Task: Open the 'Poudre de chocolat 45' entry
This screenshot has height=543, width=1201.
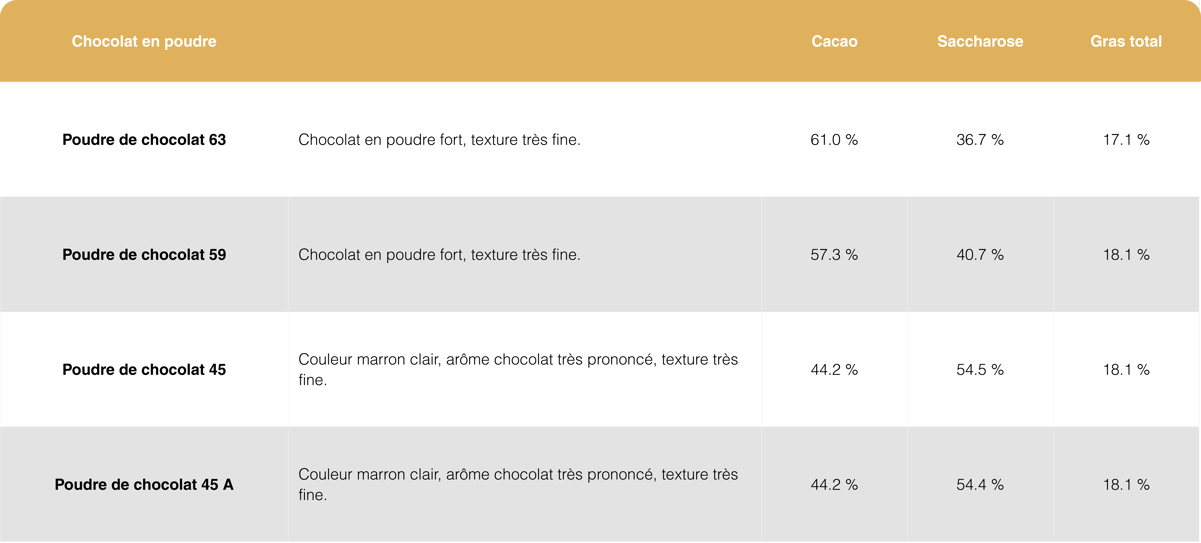Action: click(144, 370)
